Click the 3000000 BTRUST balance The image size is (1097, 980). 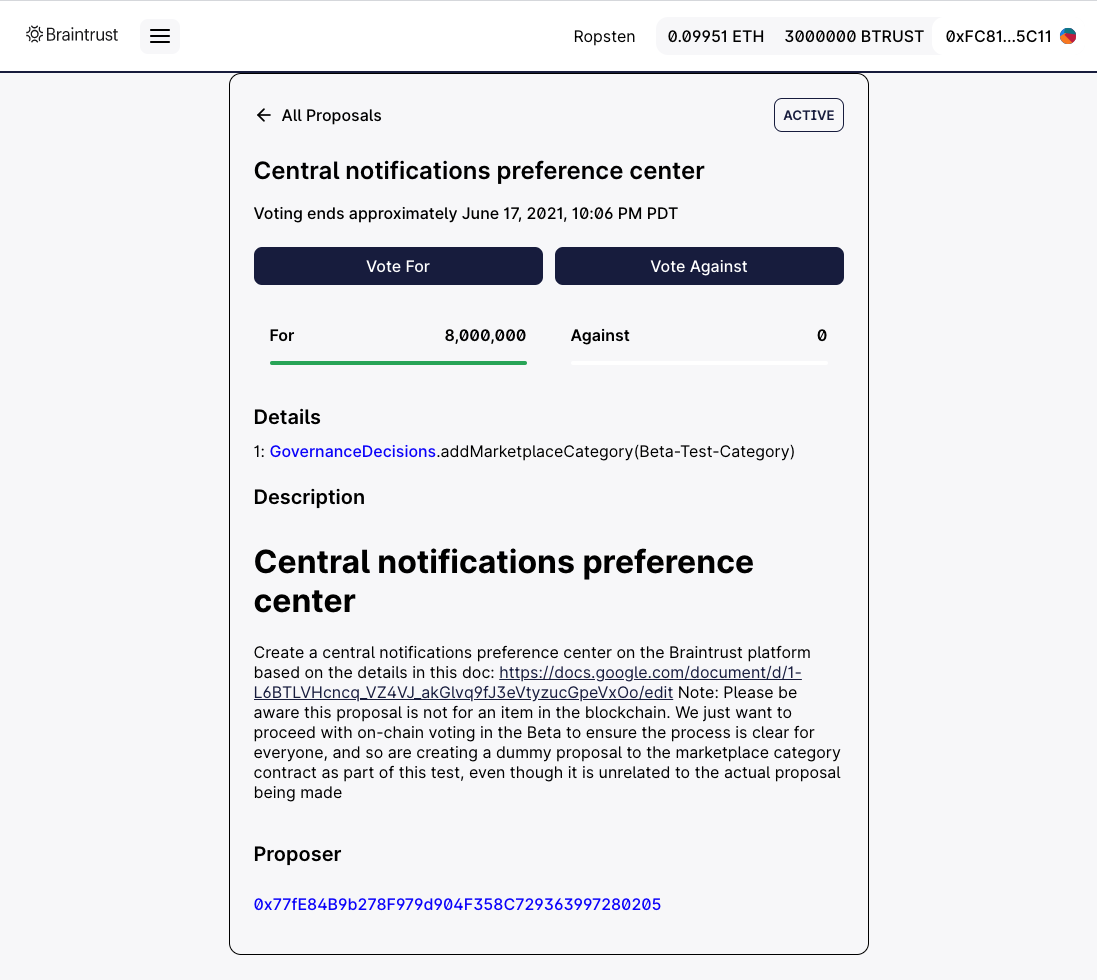pos(854,36)
